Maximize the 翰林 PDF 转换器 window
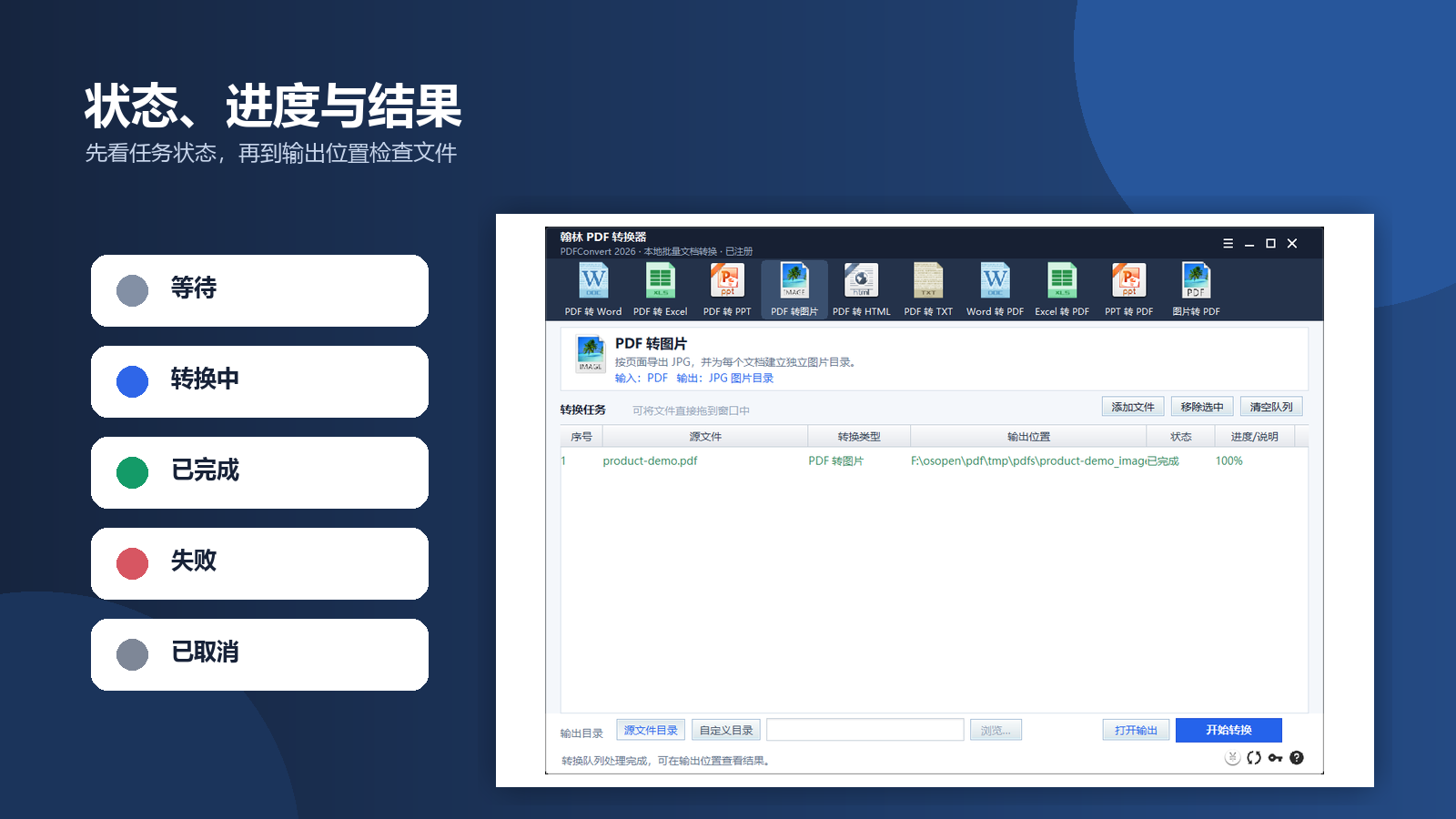 (1270, 244)
